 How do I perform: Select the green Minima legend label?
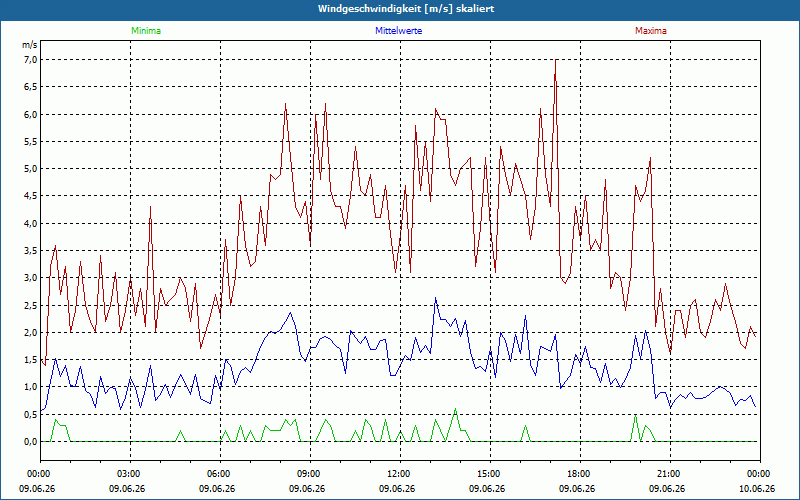(146, 31)
